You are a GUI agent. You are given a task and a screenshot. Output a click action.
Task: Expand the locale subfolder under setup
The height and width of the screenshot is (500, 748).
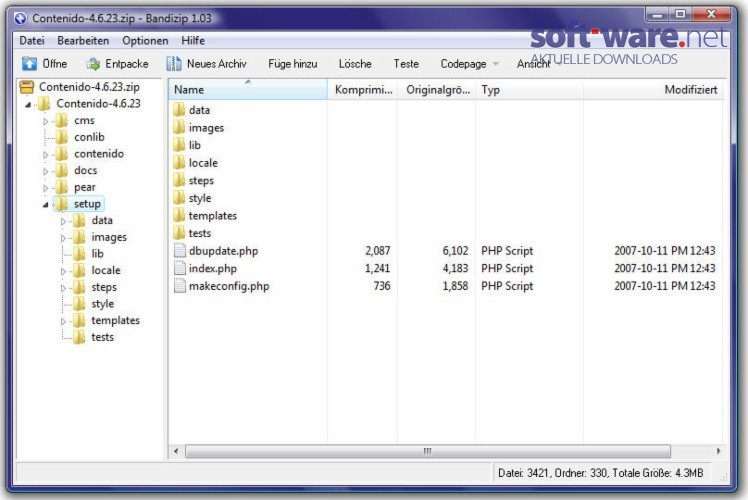(x=63, y=271)
